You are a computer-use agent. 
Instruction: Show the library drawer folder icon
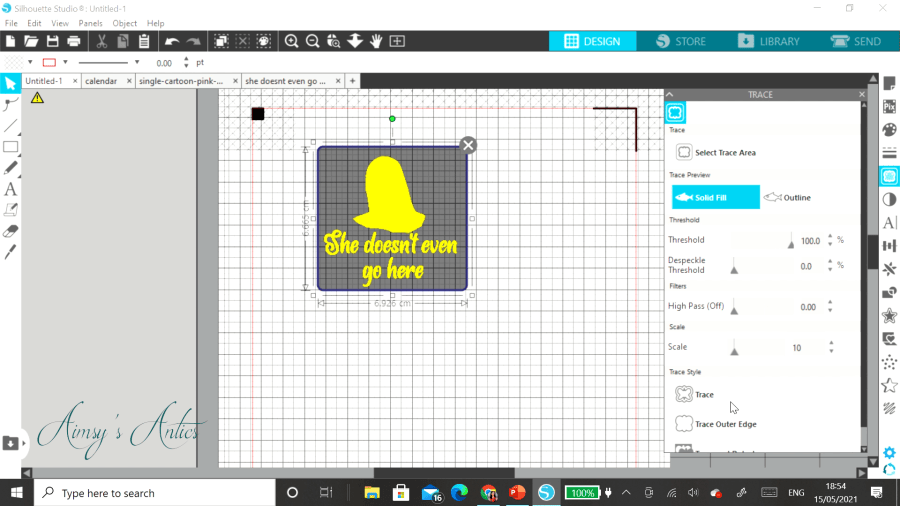[x=10, y=443]
